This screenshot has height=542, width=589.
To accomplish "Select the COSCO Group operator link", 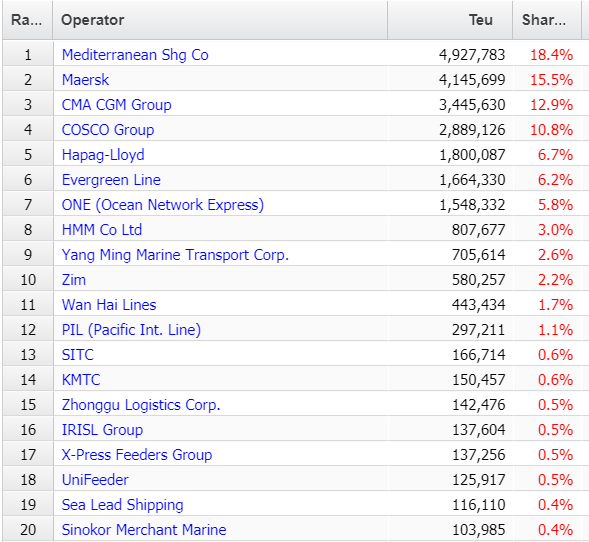I will click(x=108, y=130).
